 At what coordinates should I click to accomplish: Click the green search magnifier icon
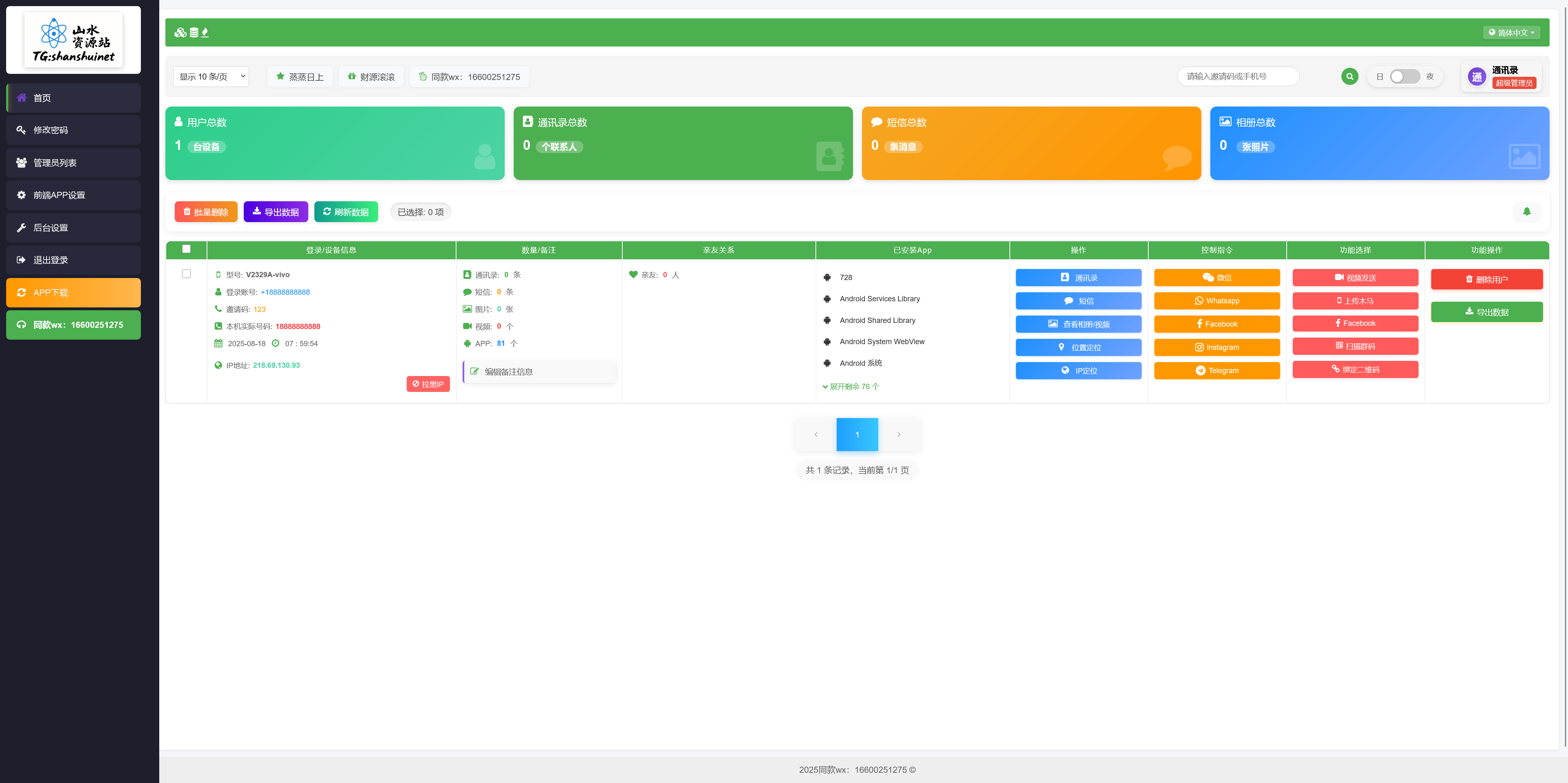coord(1349,77)
